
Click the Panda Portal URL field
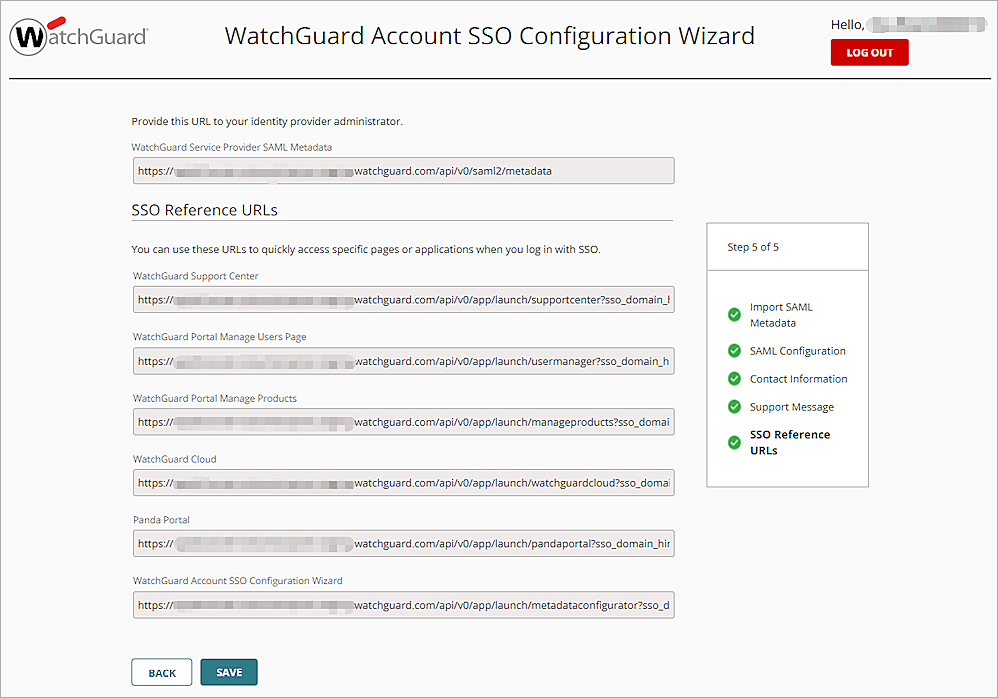coord(403,543)
